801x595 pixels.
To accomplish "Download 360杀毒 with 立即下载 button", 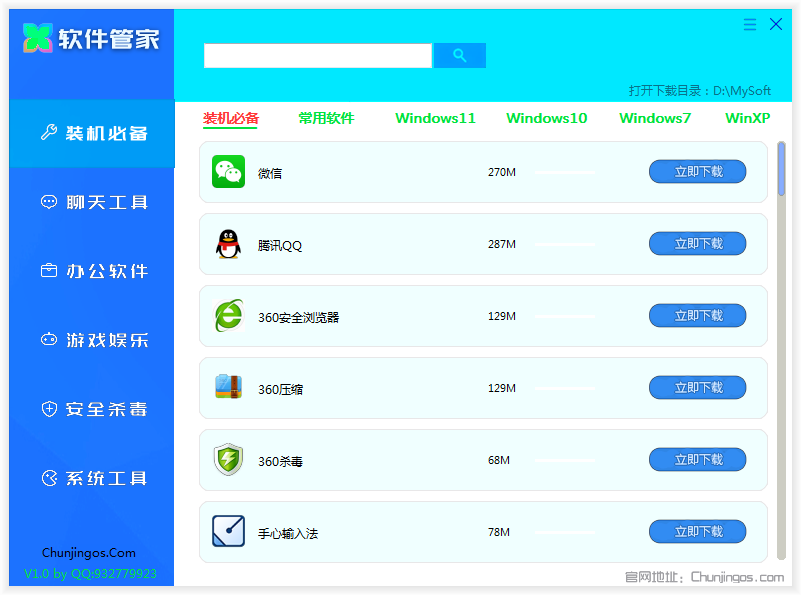I will click(x=697, y=460).
